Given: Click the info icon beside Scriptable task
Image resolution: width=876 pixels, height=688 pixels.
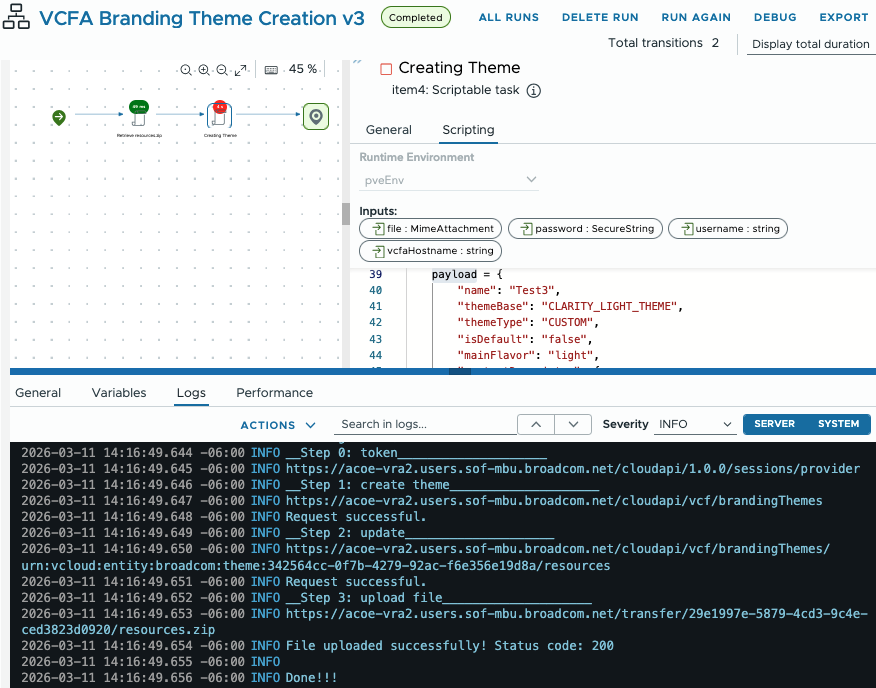Looking at the screenshot, I should click(x=534, y=91).
